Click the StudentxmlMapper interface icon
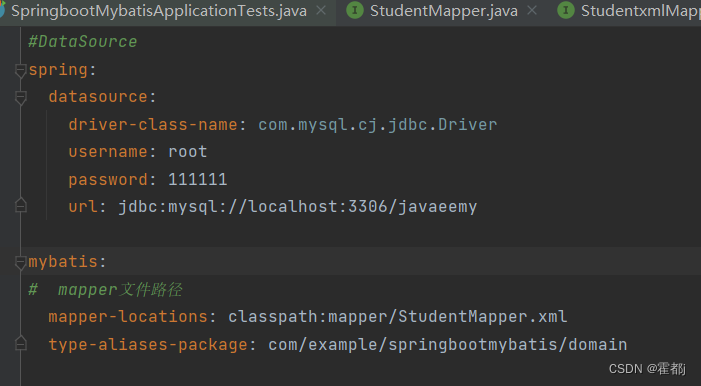The image size is (701, 386). coord(566,10)
